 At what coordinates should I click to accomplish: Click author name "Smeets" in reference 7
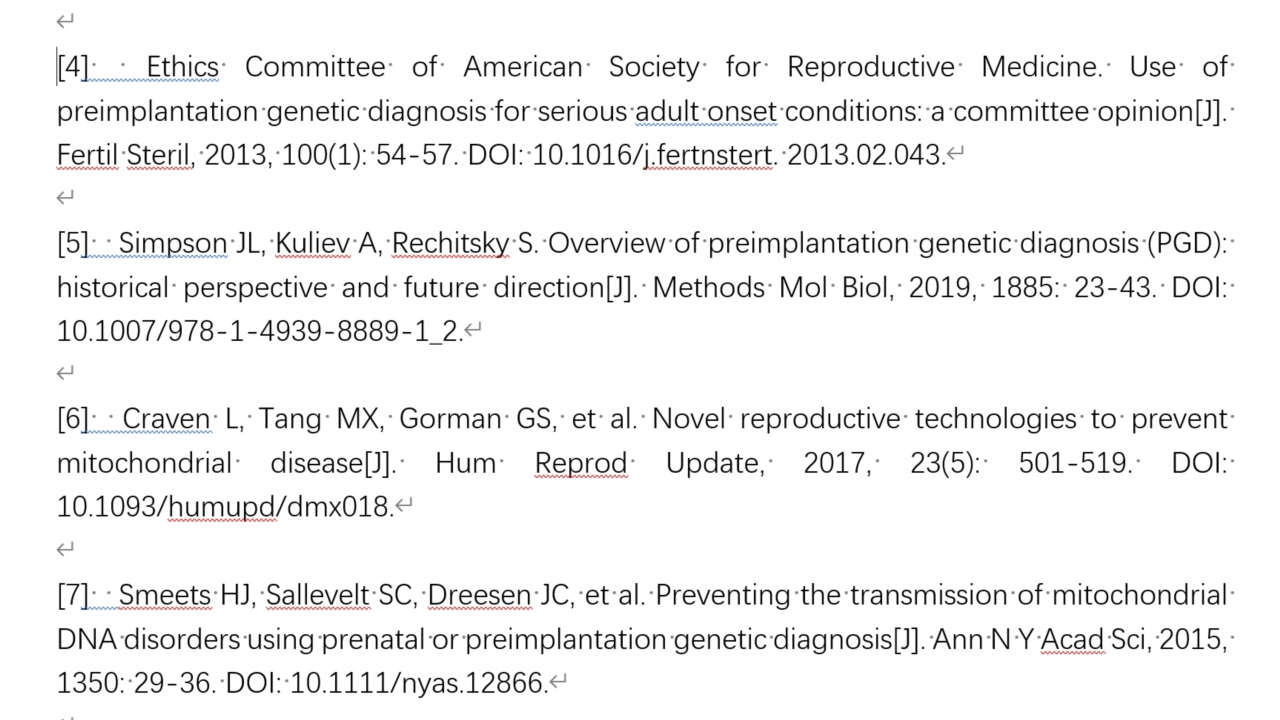[x=165, y=595]
